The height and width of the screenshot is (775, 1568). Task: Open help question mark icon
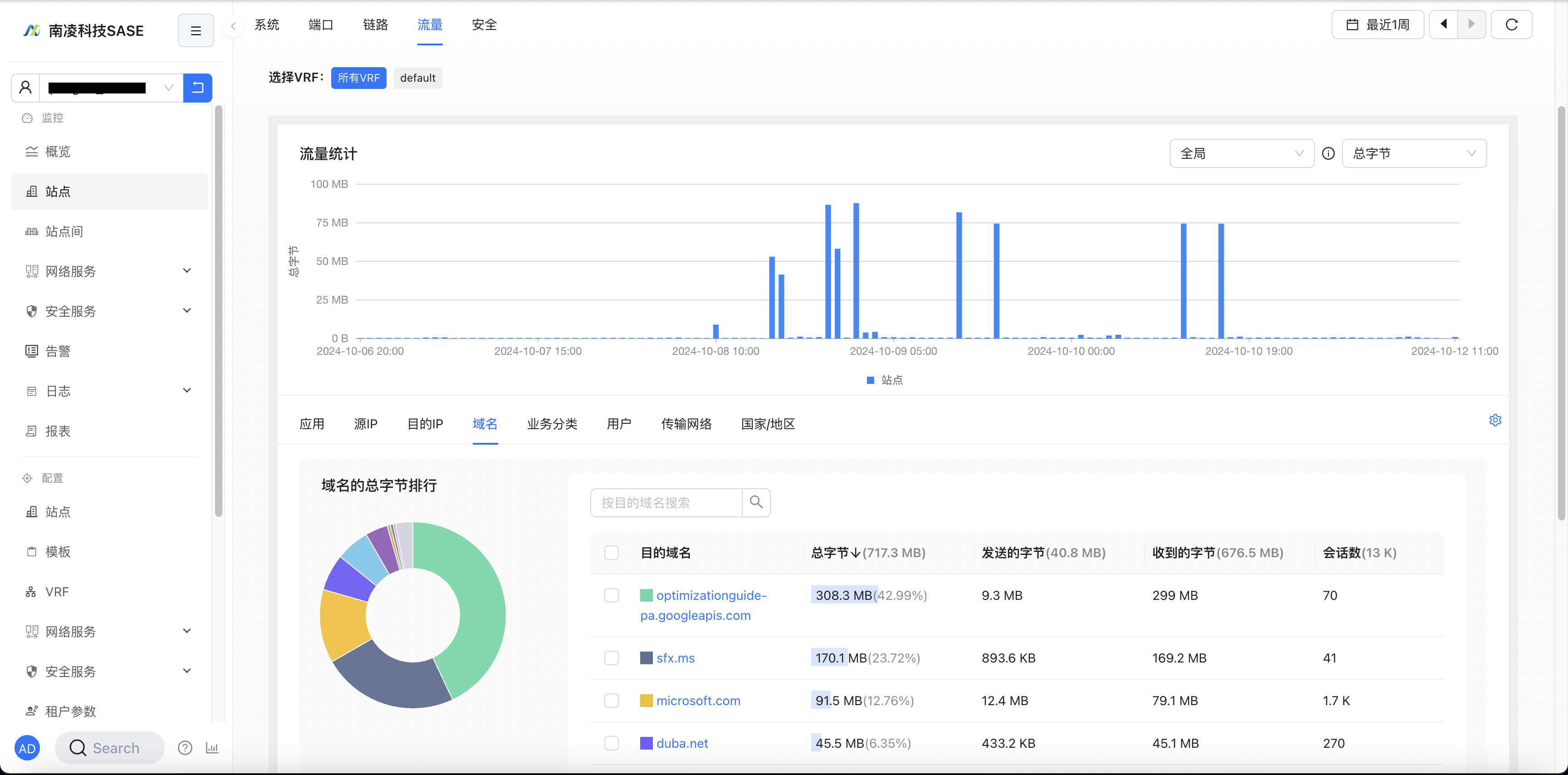(x=185, y=748)
